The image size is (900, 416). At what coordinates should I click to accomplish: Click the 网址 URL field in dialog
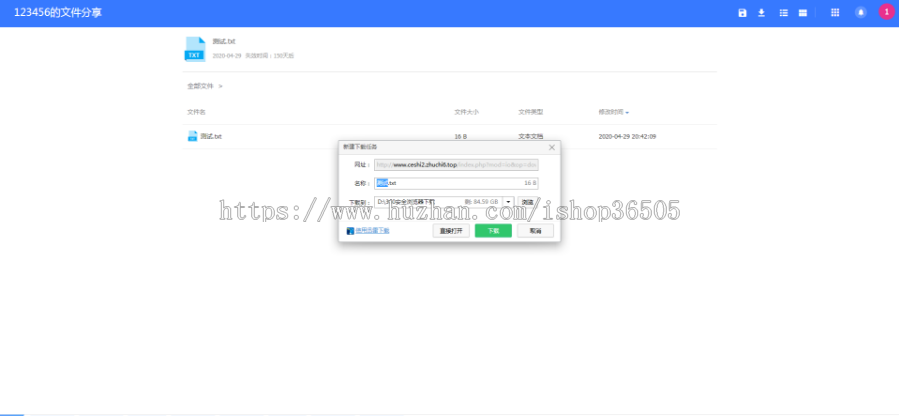(456, 165)
